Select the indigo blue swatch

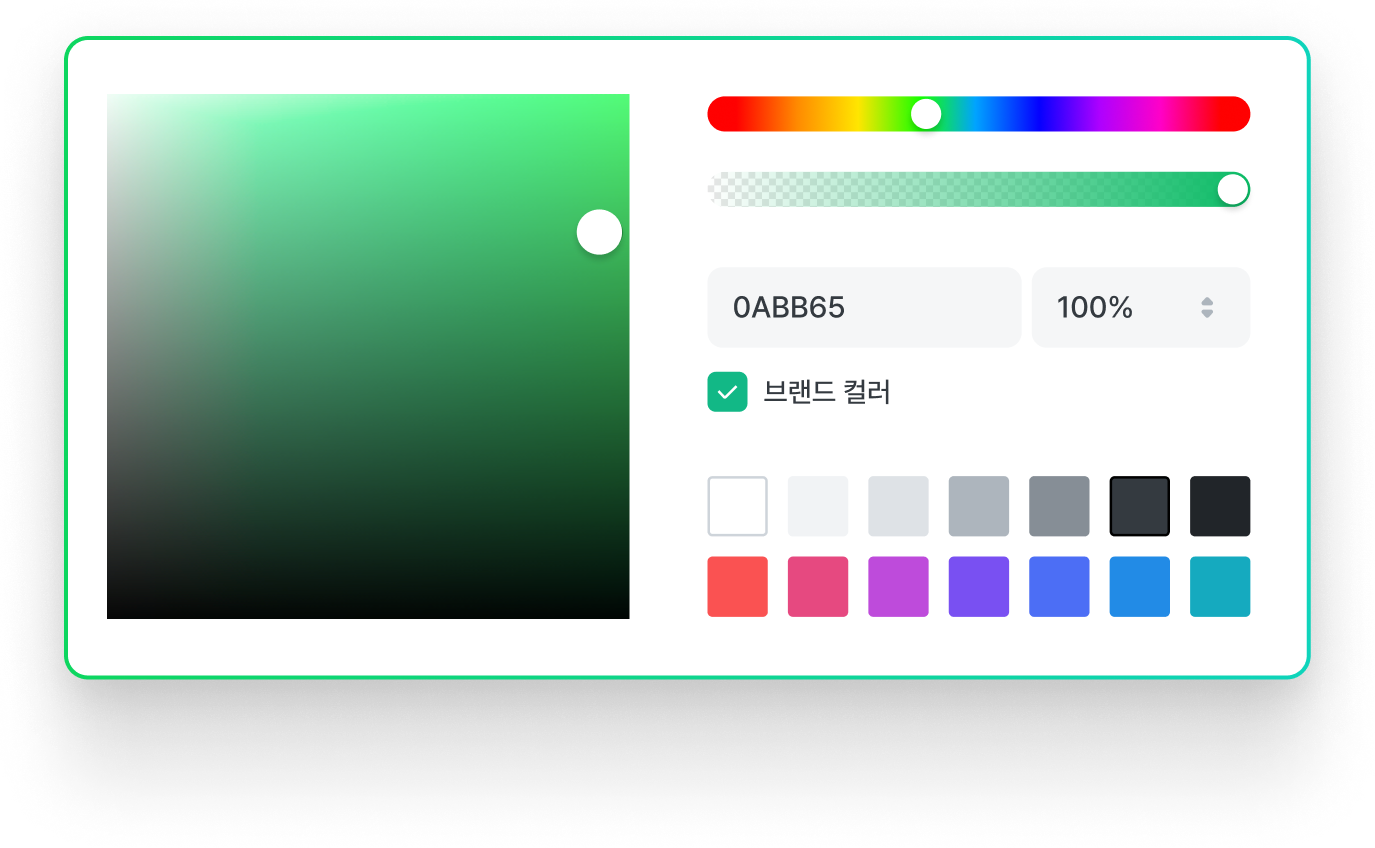1059,587
